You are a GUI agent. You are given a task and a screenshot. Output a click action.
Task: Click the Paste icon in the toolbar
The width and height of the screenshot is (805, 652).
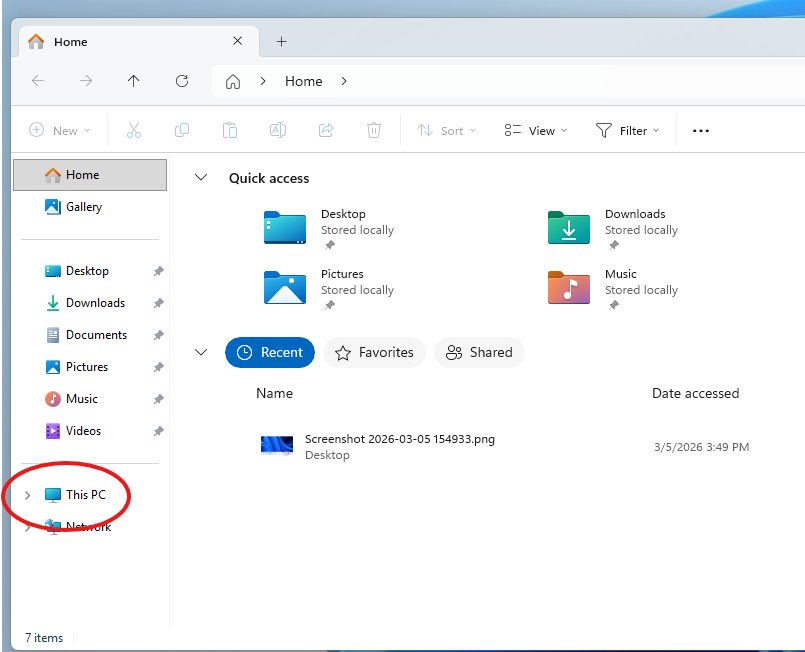tap(229, 130)
